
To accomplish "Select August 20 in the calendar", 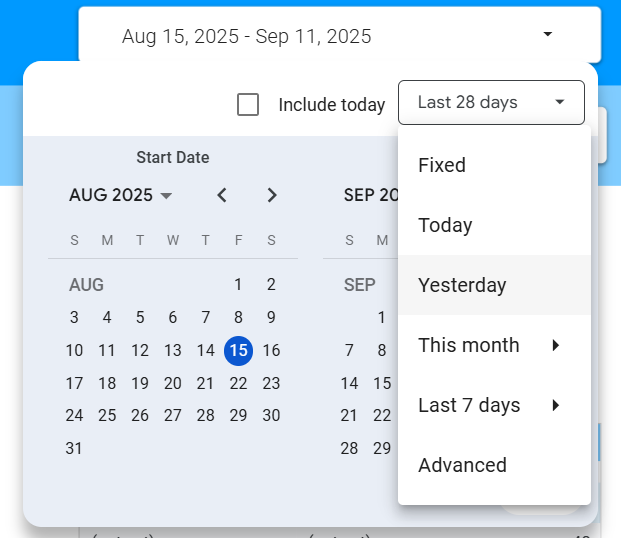I will 172,383.
